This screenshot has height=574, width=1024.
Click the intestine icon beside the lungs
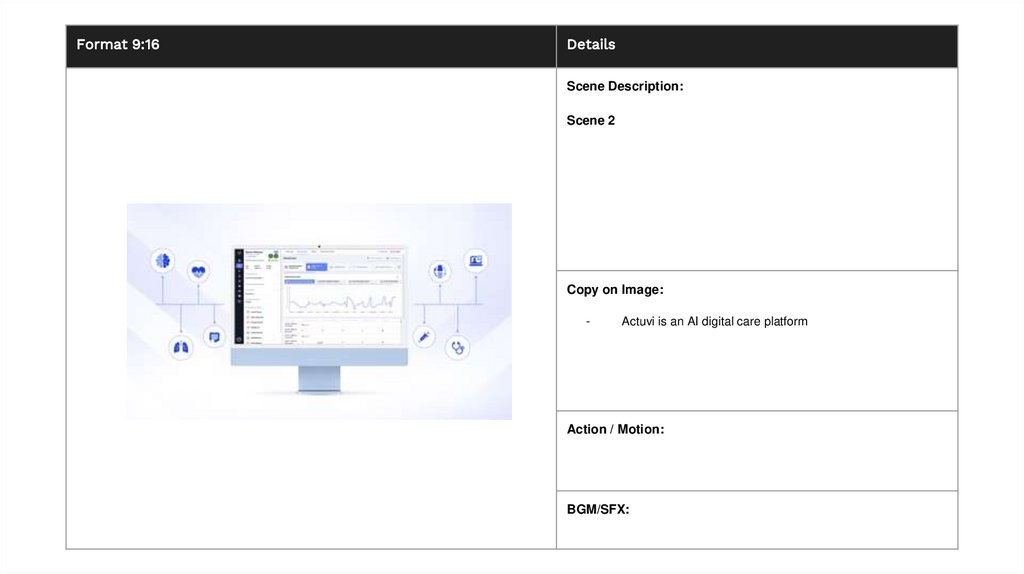point(214,337)
